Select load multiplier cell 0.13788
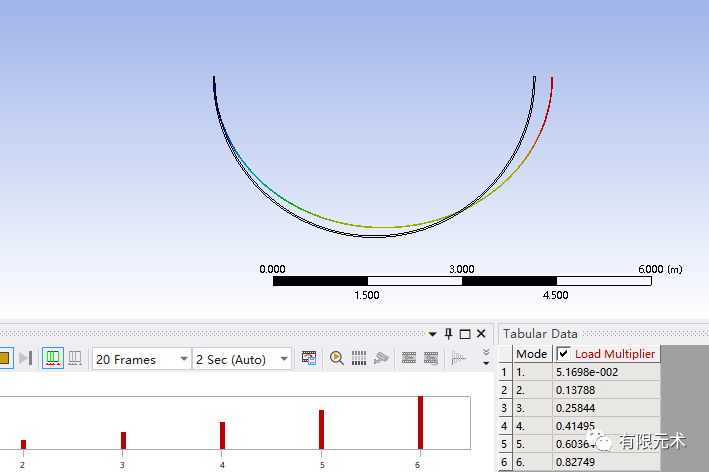The image size is (709, 472). point(606,390)
